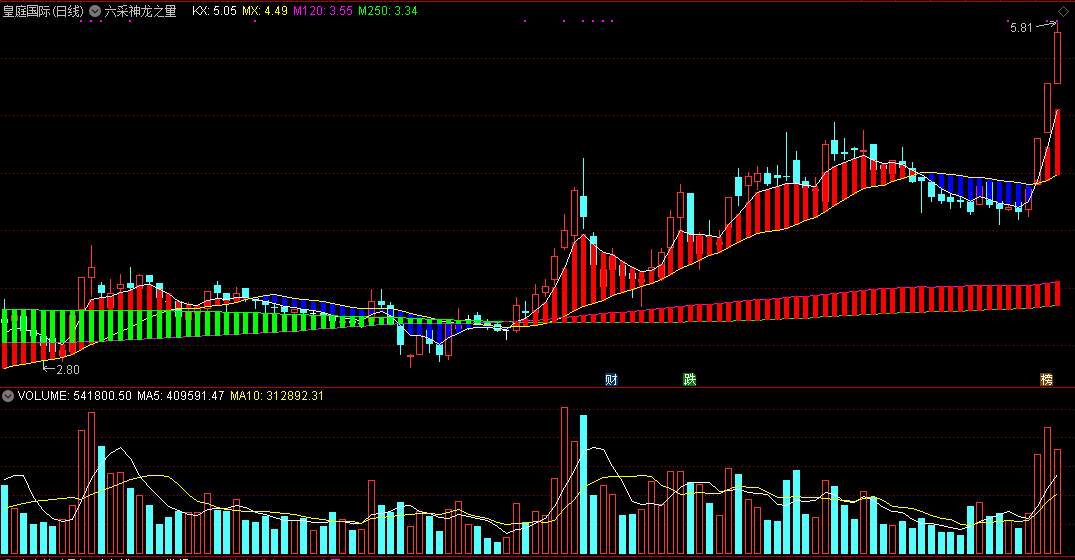Click the MX: 4.49 value label
Image resolution: width=1075 pixels, height=560 pixels.
tap(265, 11)
